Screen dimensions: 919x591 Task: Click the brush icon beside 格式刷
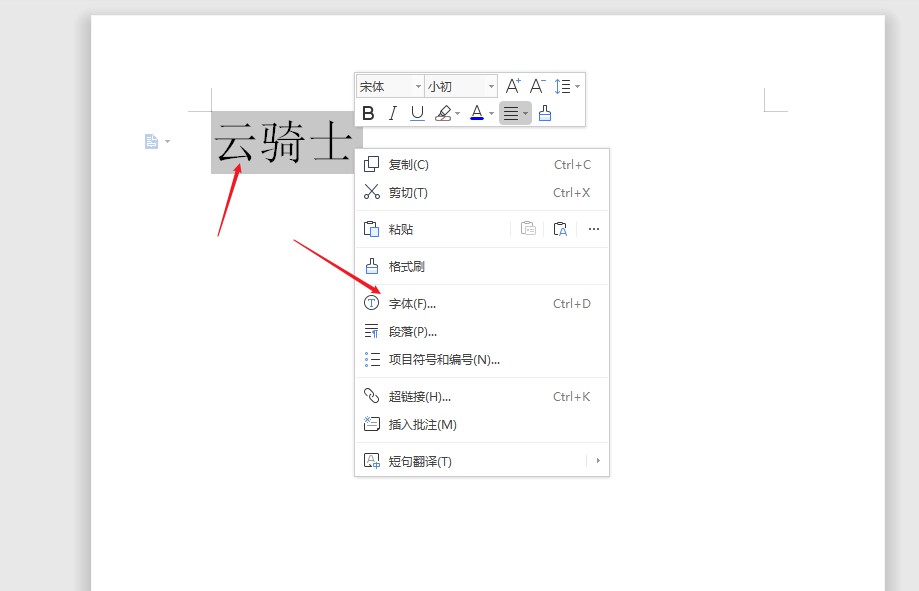(x=372, y=266)
